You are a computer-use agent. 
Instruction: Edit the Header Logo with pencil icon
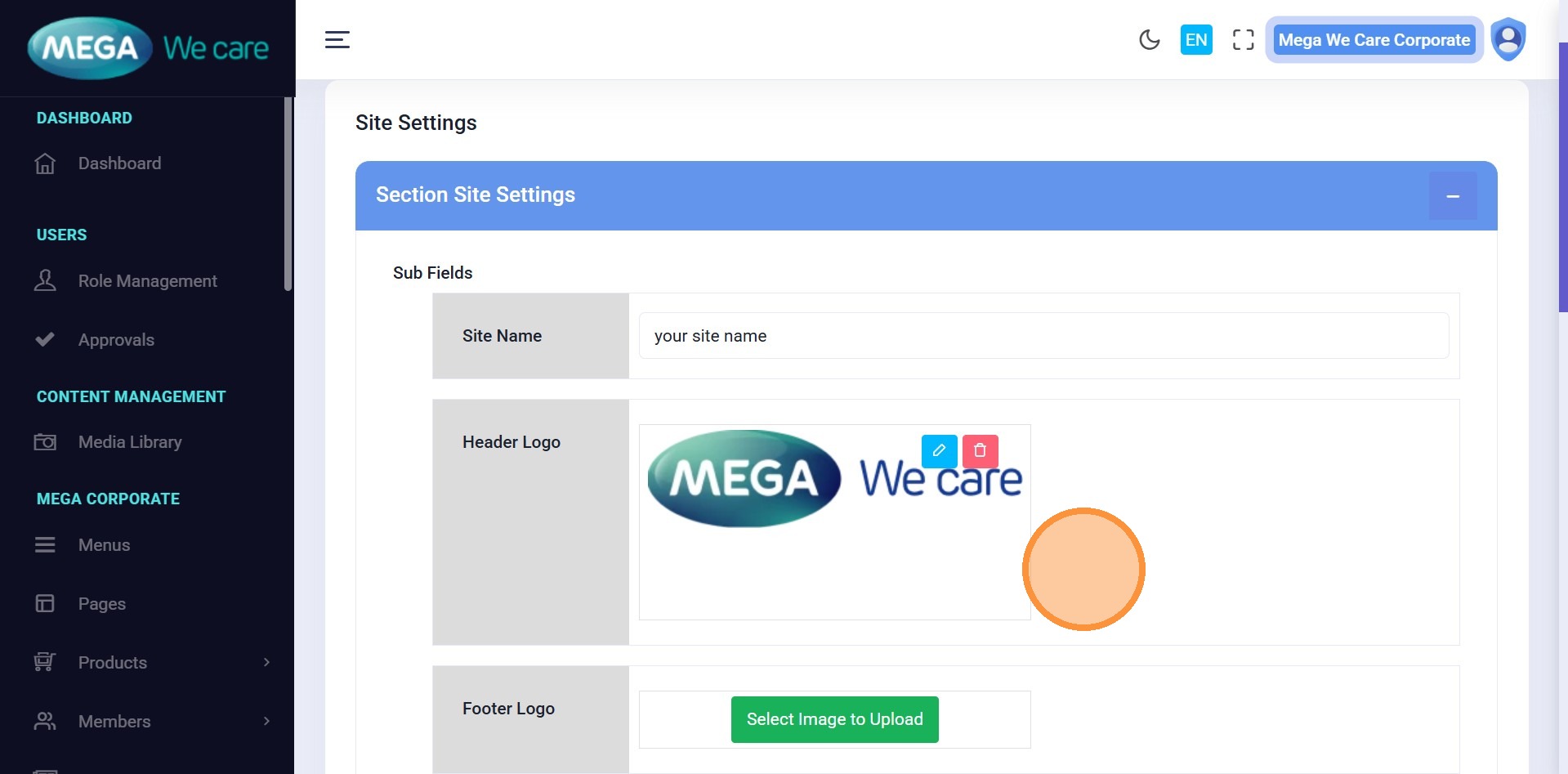tap(939, 450)
